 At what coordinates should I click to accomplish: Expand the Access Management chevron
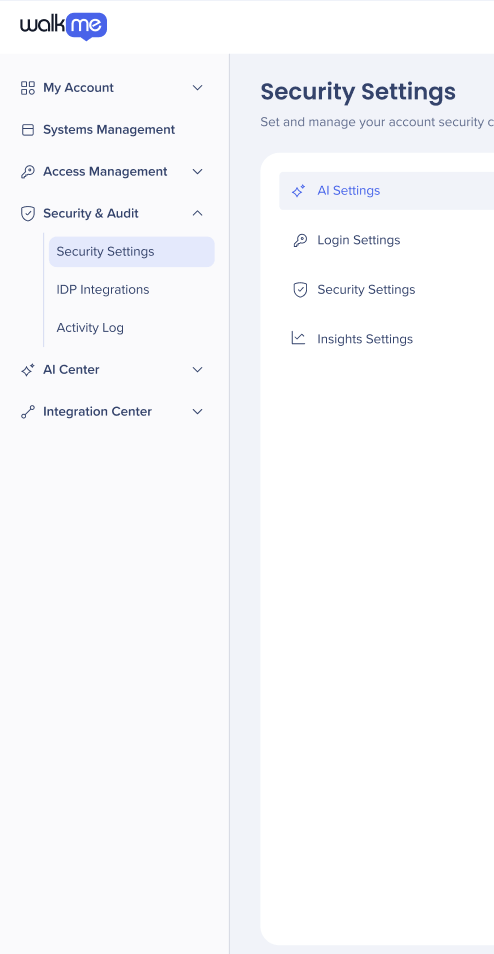(198, 172)
